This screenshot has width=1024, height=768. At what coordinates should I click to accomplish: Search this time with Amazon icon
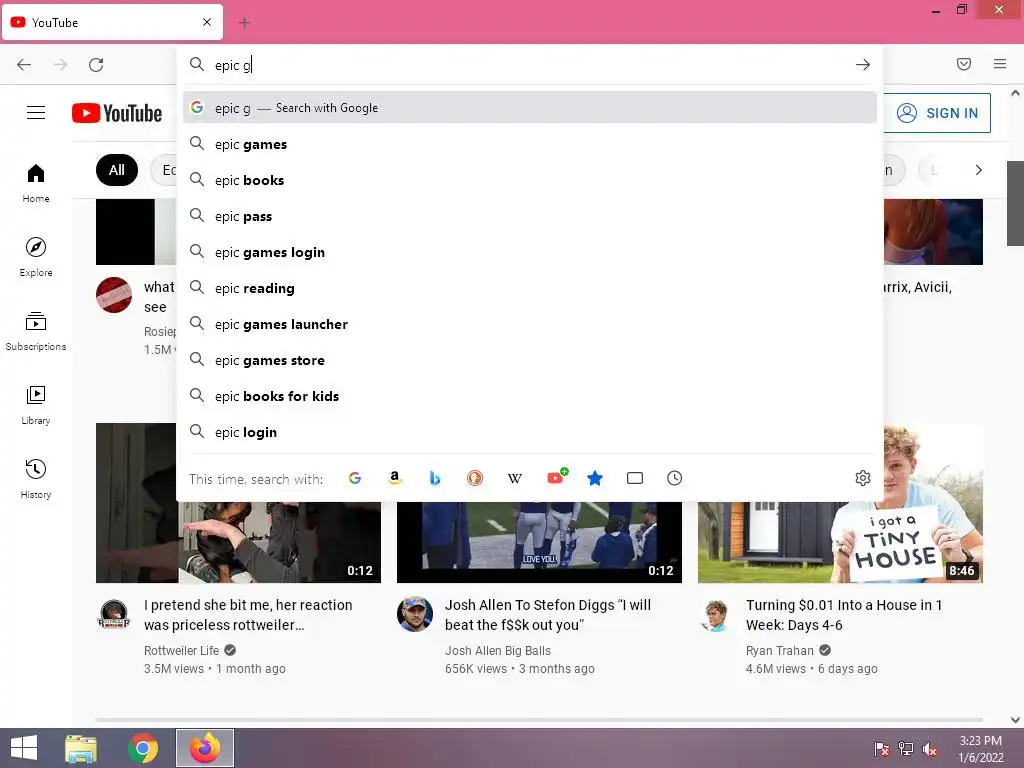click(394, 478)
